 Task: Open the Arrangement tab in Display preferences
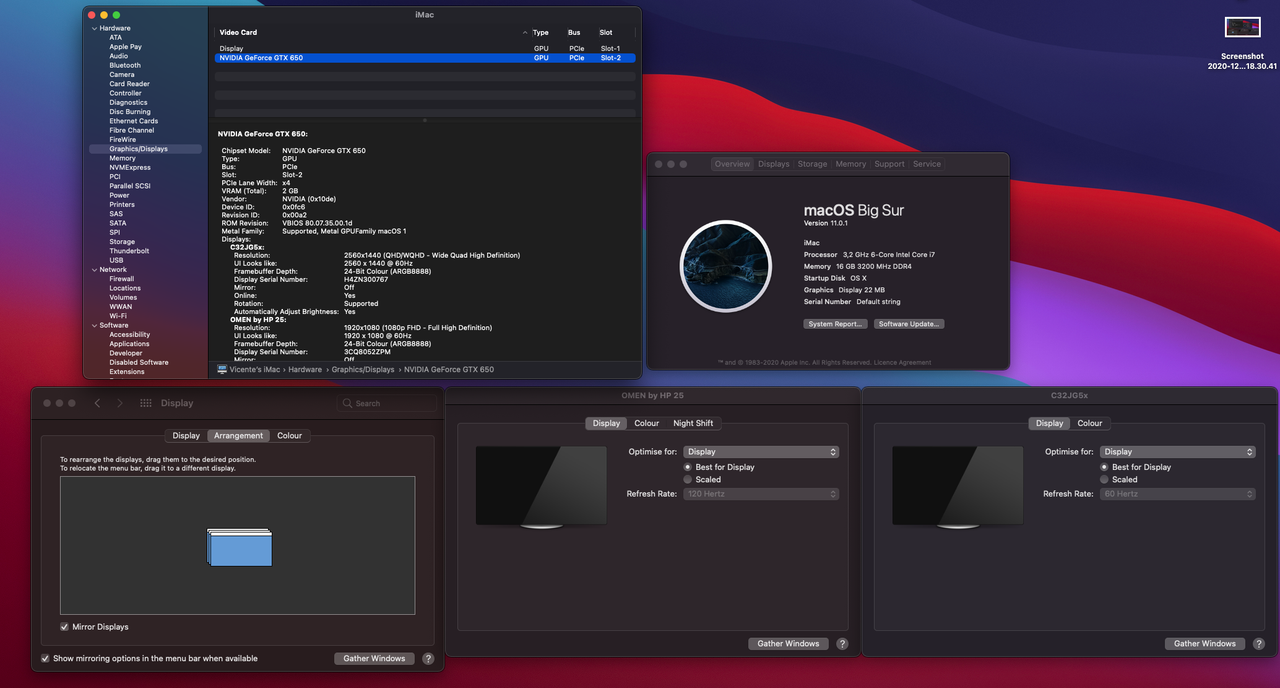(239, 436)
